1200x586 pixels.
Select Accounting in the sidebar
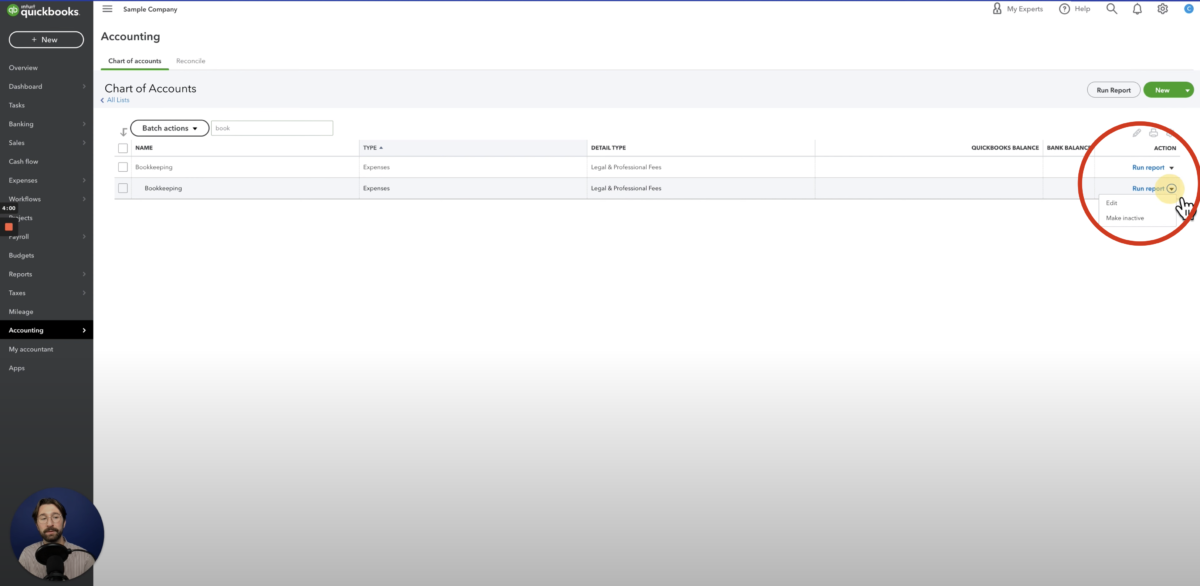46,330
